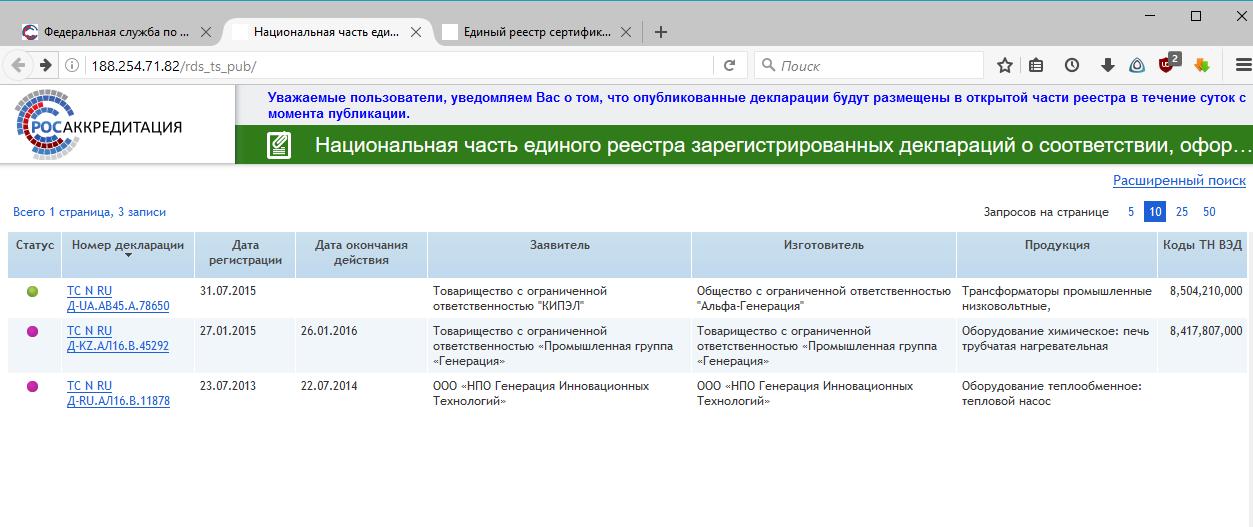Click the browser forward arrow button
This screenshot has width=1253, height=527.
(45, 65)
